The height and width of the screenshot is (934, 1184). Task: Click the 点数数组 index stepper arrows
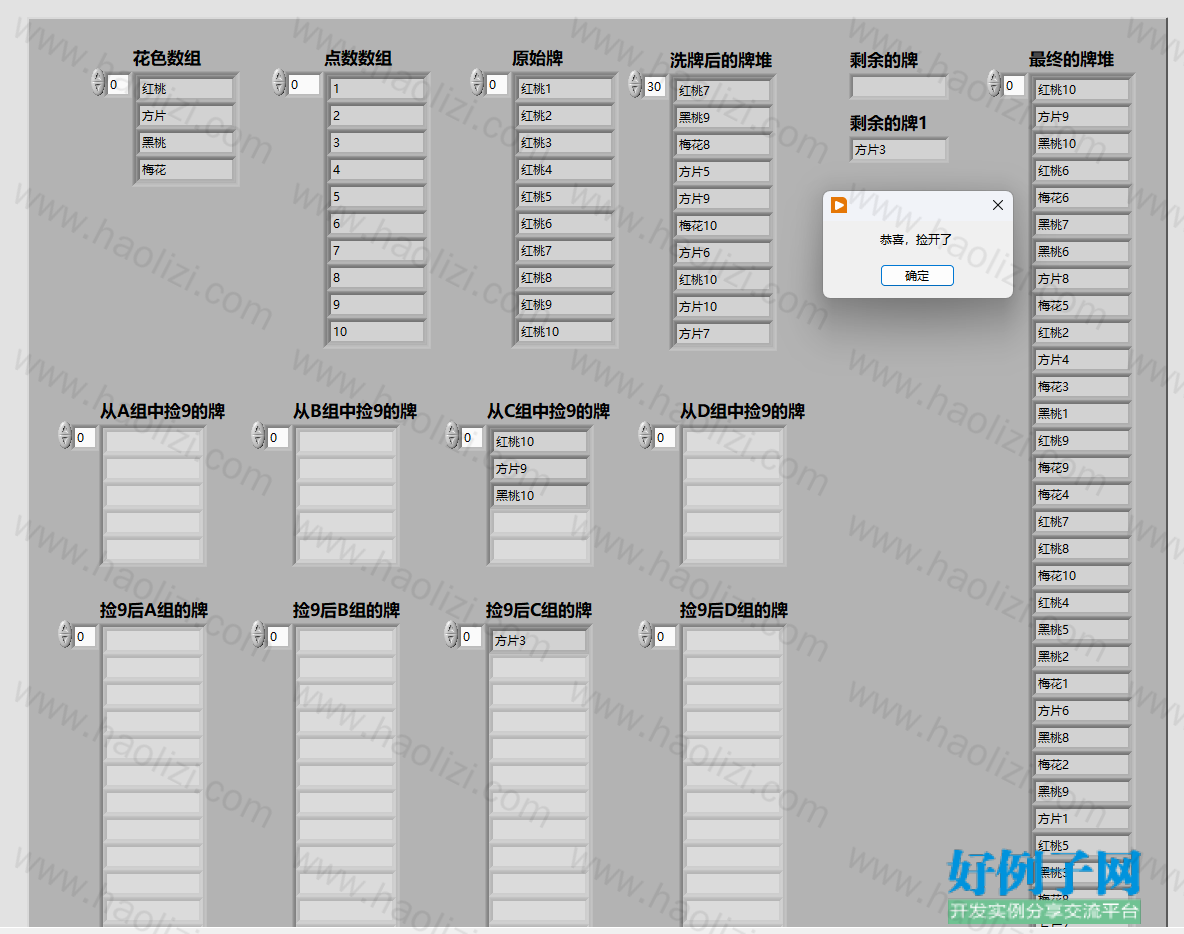[279, 83]
